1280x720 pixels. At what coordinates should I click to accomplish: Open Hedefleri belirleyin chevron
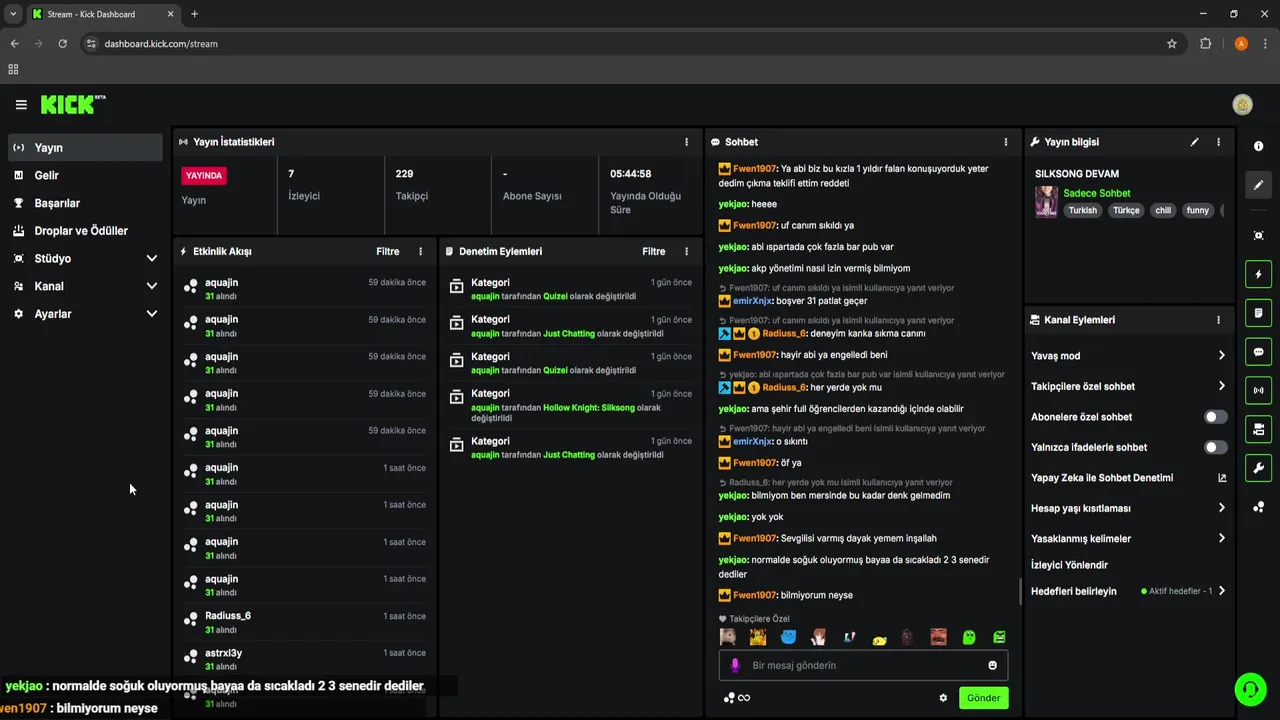click(x=1222, y=591)
